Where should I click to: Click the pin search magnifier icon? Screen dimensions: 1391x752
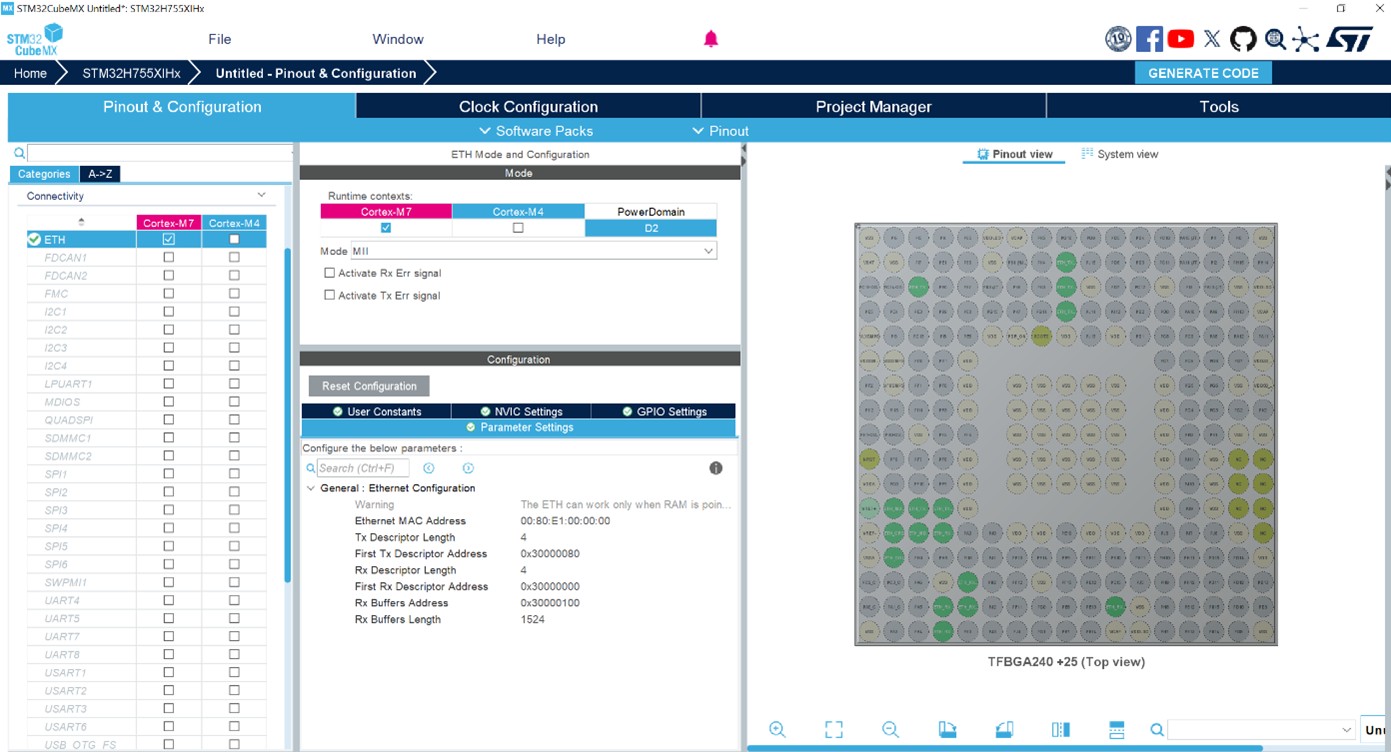[x=1156, y=730]
